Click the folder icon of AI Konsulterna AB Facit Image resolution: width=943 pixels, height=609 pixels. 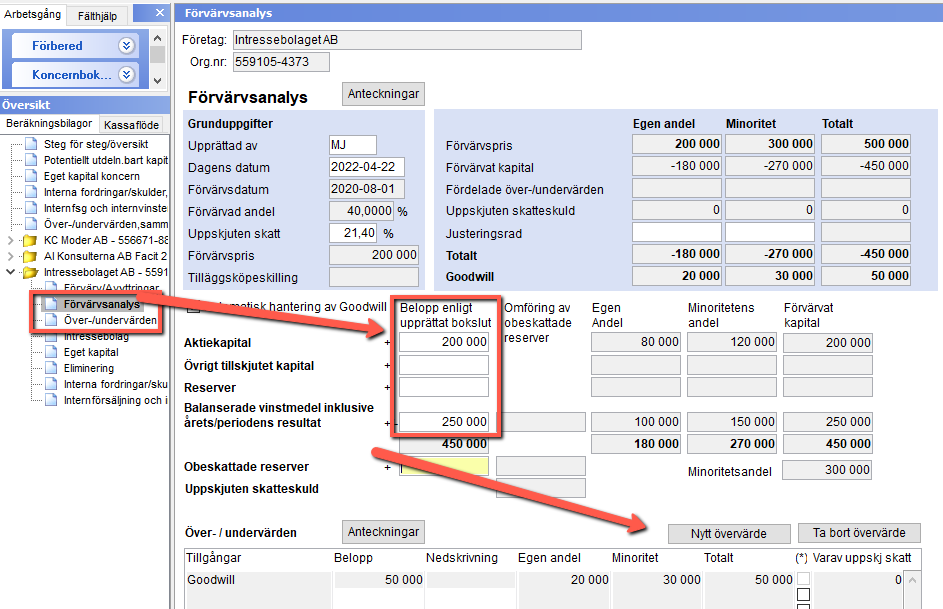point(30,257)
